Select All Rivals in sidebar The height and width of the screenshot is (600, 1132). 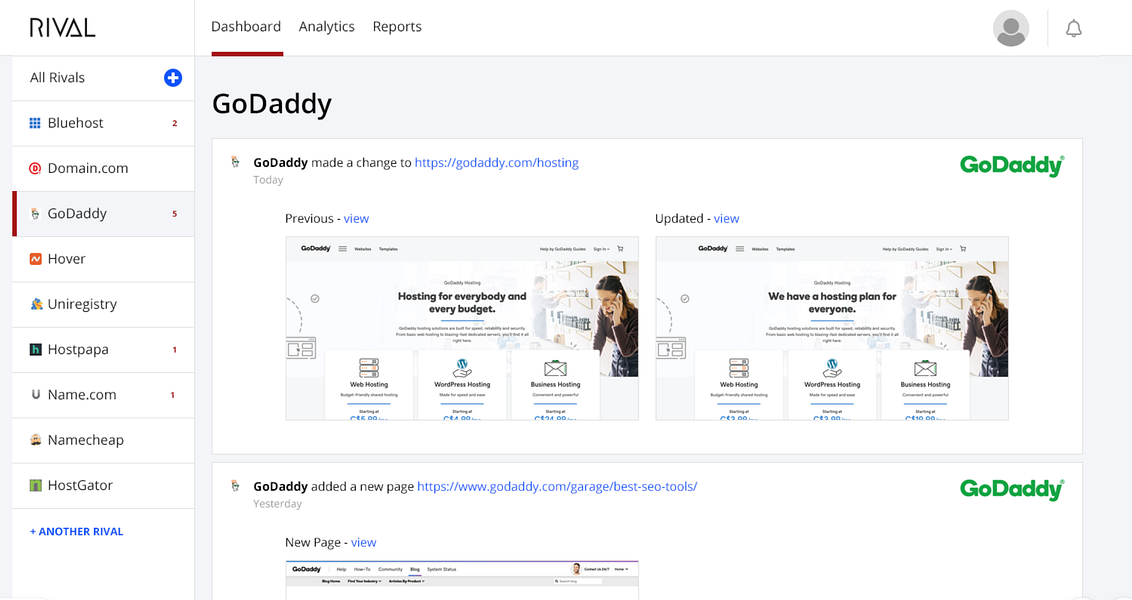coord(57,77)
